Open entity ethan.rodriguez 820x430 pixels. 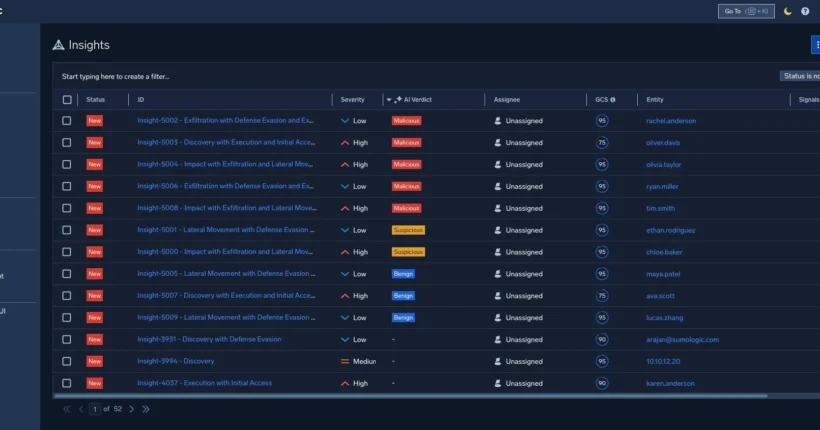(x=670, y=230)
